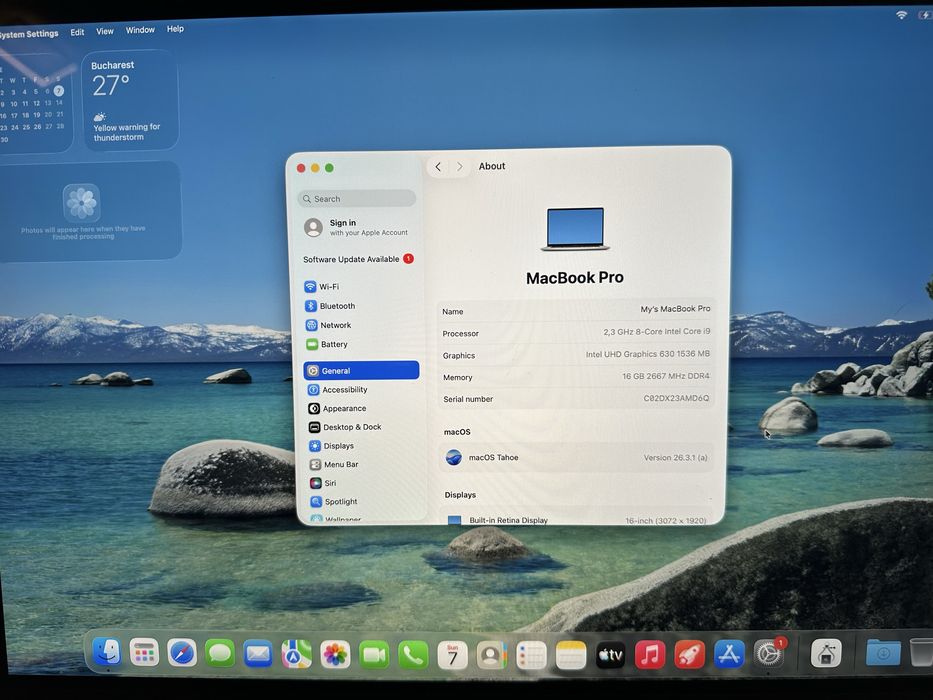933x700 pixels.
Task: Open Photos app in Dock
Action: 335,655
